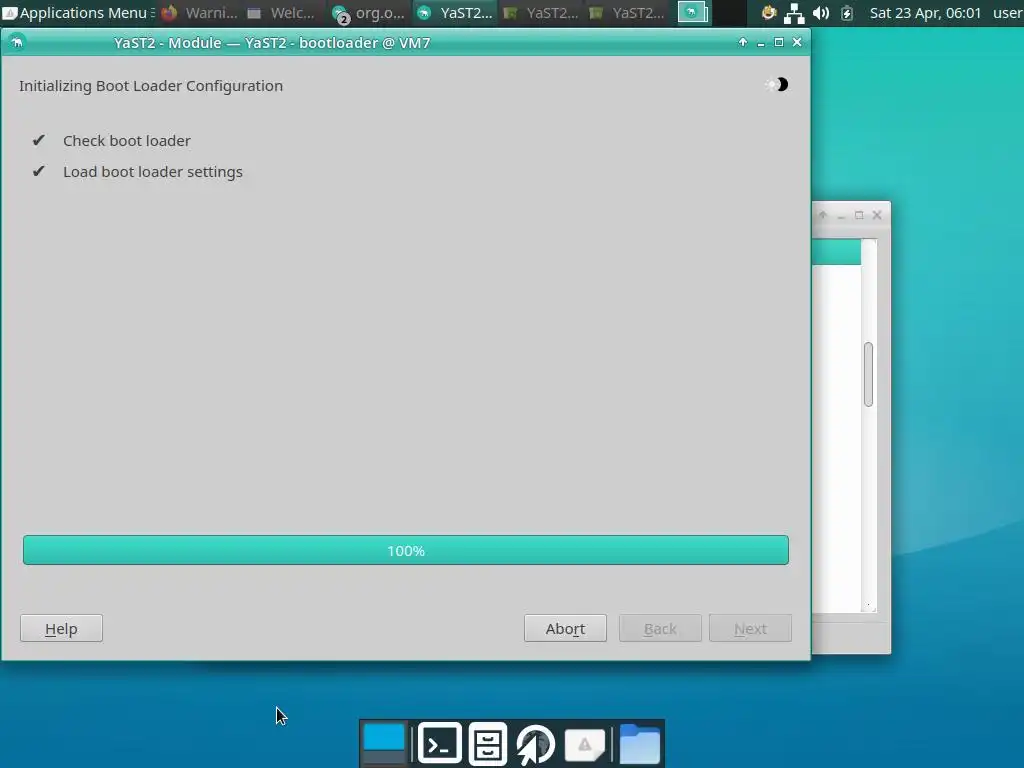This screenshot has width=1024, height=768.
Task: Switch to the third YaST2 taskbar entry
Action: 627,12
